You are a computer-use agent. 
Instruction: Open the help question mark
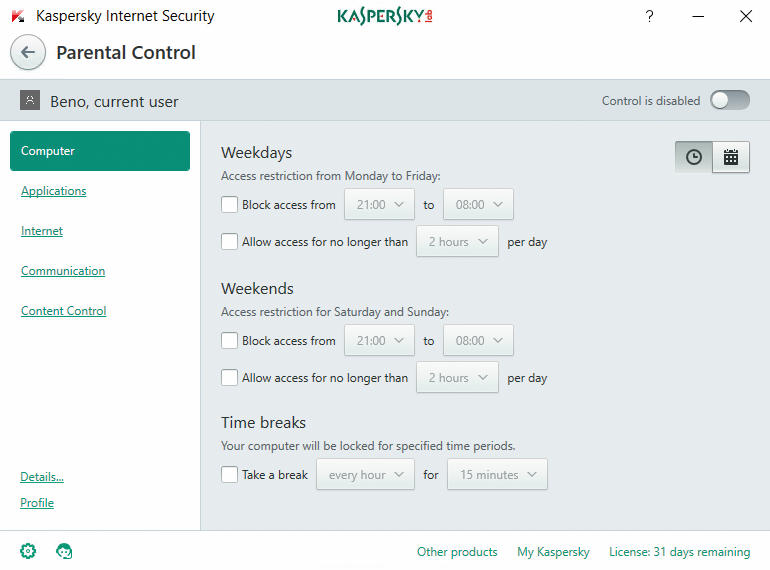coord(649,16)
